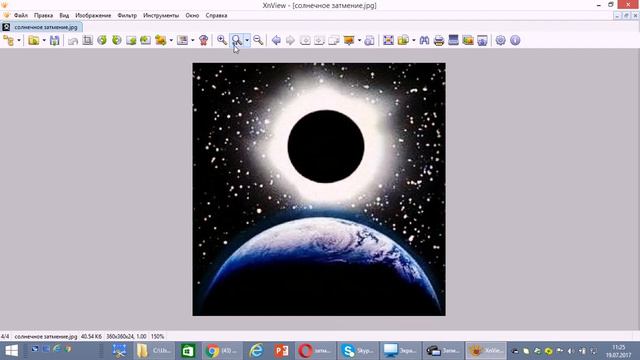The width and height of the screenshot is (640, 360).
Task: Click the Save floppy disk icon
Action: 55,40
